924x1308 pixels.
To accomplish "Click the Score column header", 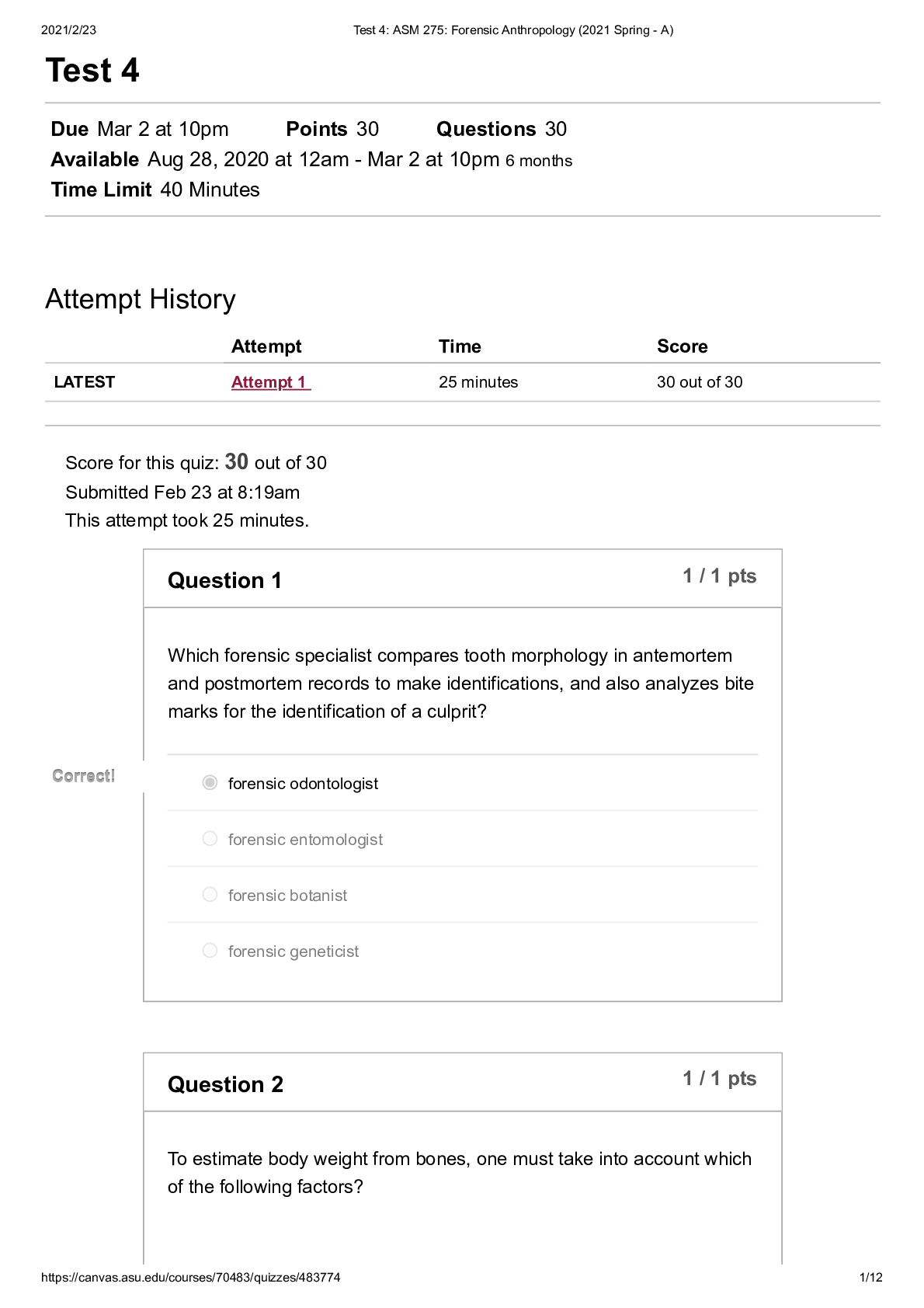I will (x=682, y=346).
